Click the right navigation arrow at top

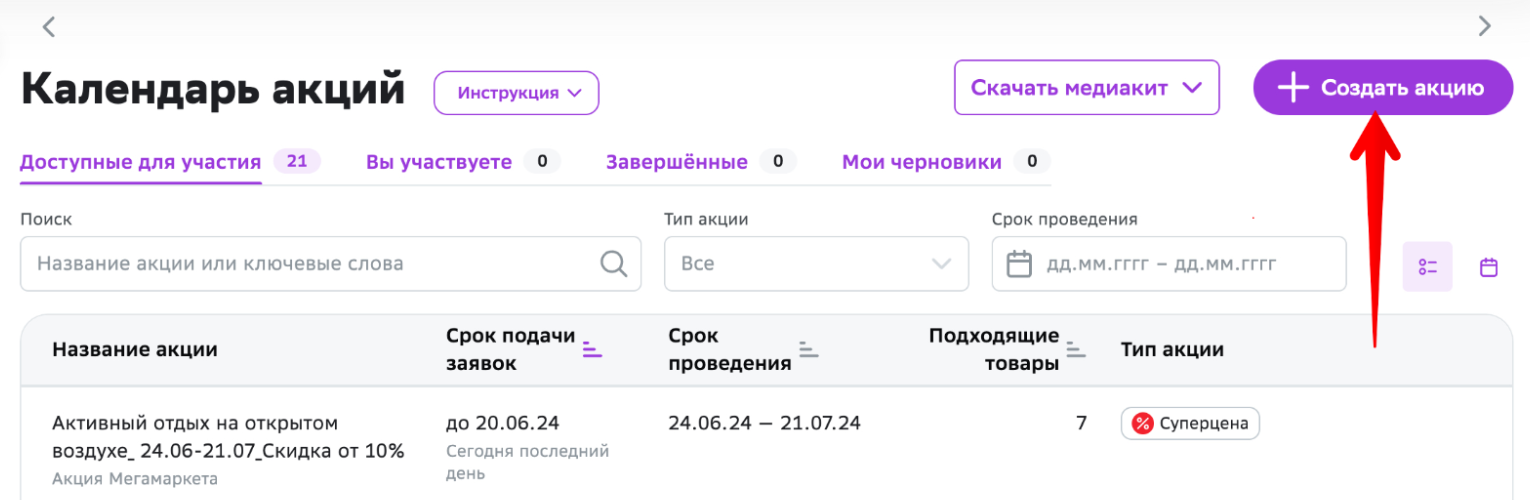pos(1484,27)
